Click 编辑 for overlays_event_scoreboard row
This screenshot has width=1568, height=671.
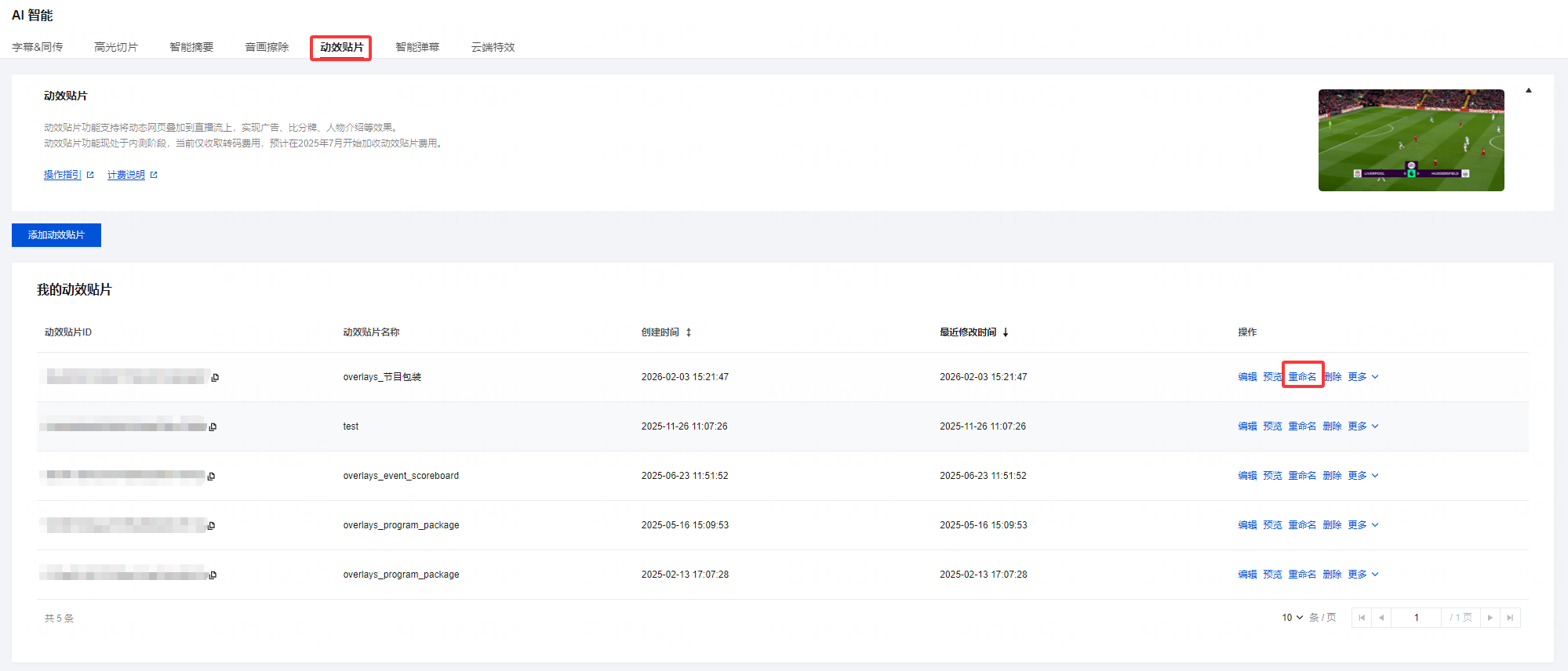click(x=1247, y=476)
